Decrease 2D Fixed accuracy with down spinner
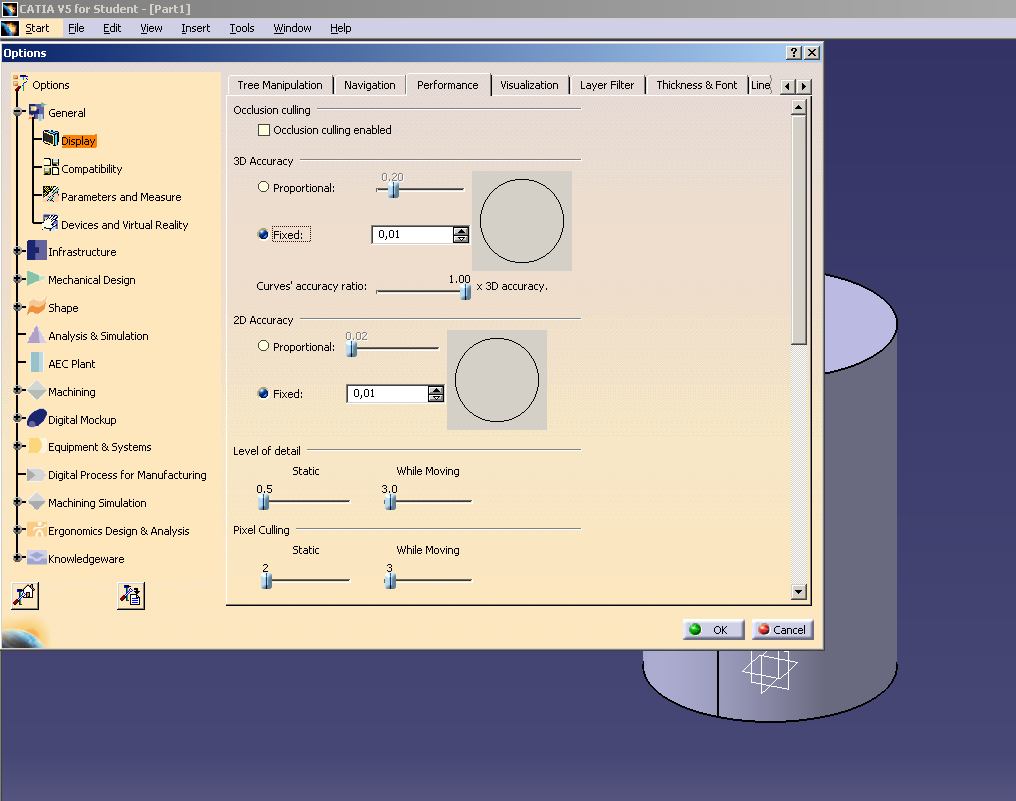 436,397
